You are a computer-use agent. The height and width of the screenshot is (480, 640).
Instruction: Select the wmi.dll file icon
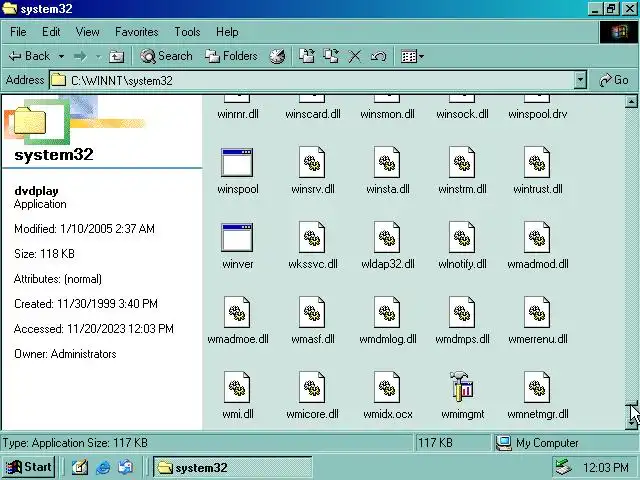[x=237, y=388]
